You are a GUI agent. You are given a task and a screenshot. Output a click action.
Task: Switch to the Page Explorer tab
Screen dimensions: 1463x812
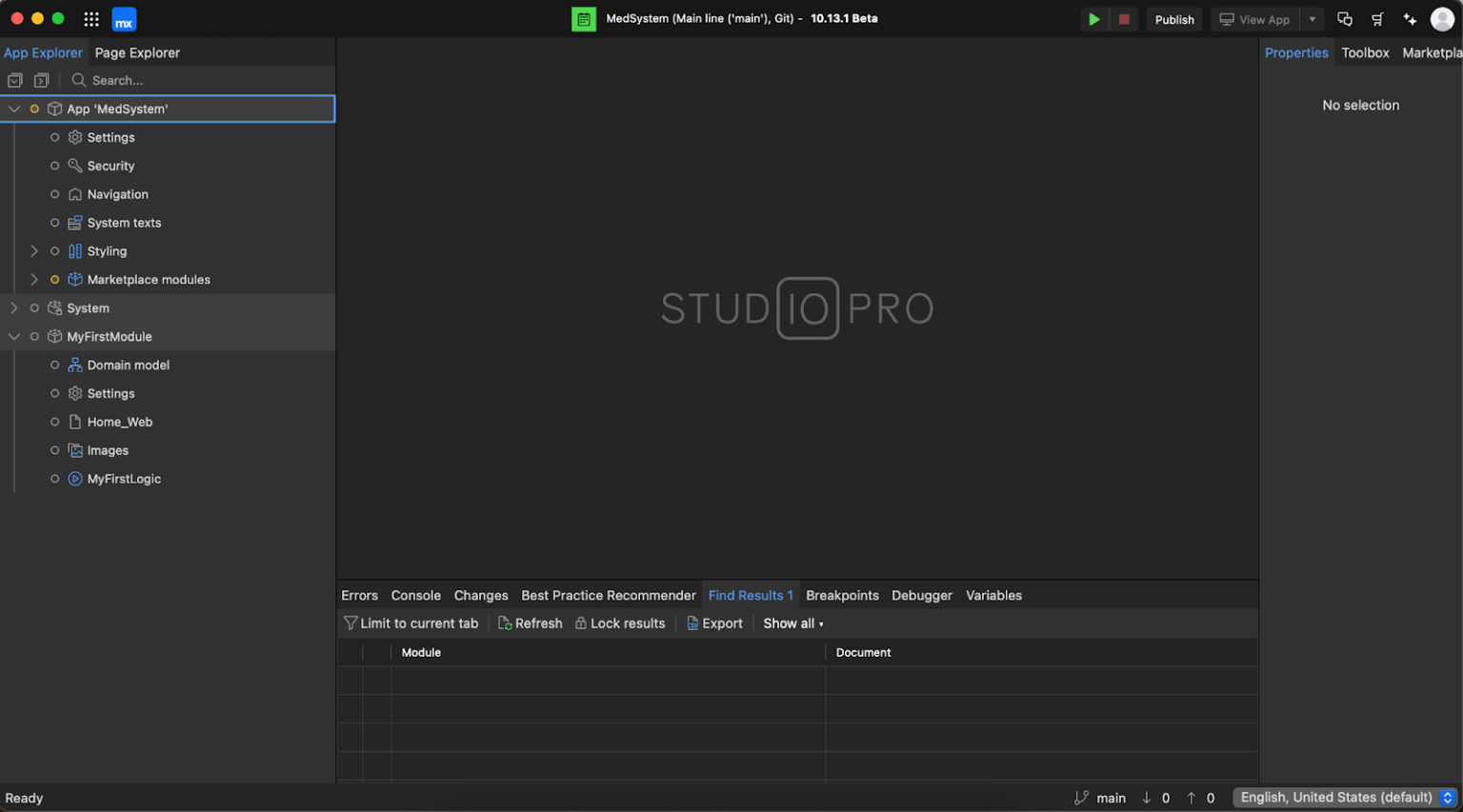pos(136,52)
